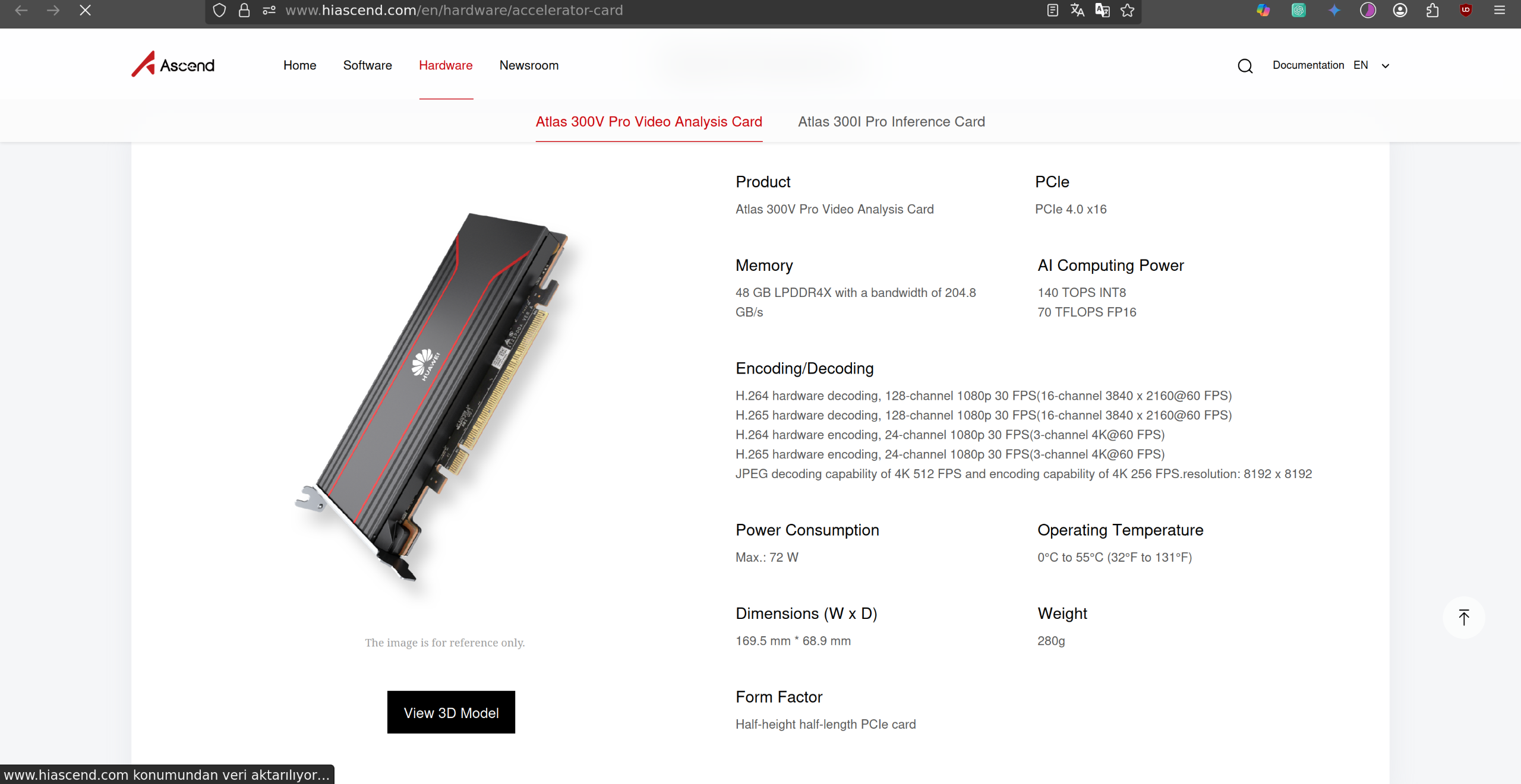
Task: Open the Documentation link
Action: (1308, 65)
